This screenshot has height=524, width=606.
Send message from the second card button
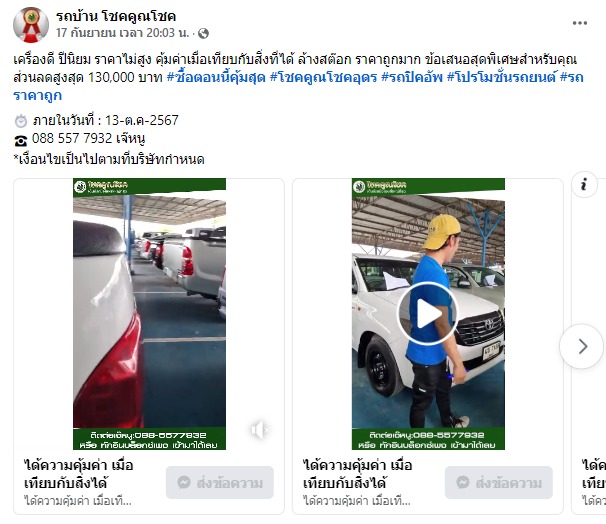(499, 482)
